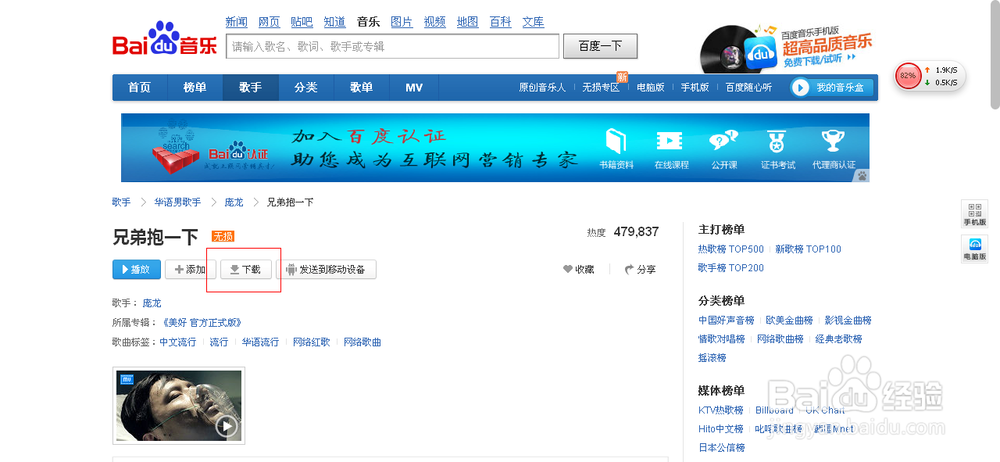Click the 手机版 QR code sidebar icon
This screenshot has height=462, width=1000.
point(974,214)
